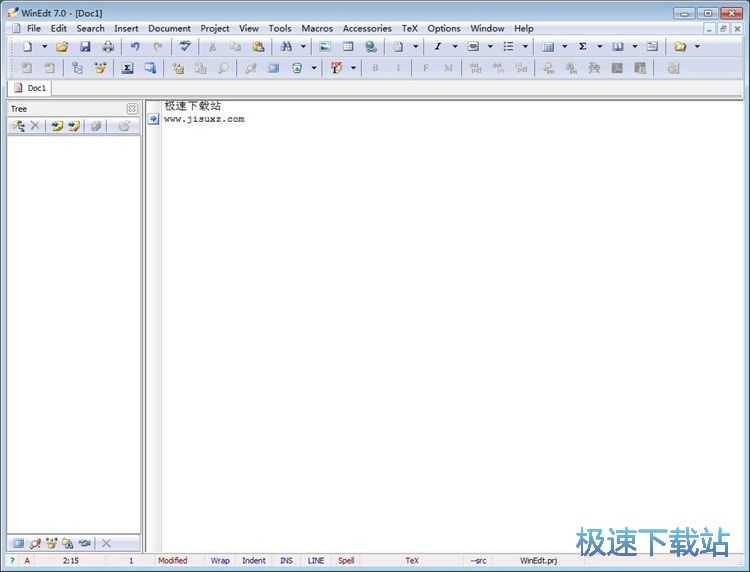
Task: Click the ? help cell in status bar
Action: click(x=12, y=561)
